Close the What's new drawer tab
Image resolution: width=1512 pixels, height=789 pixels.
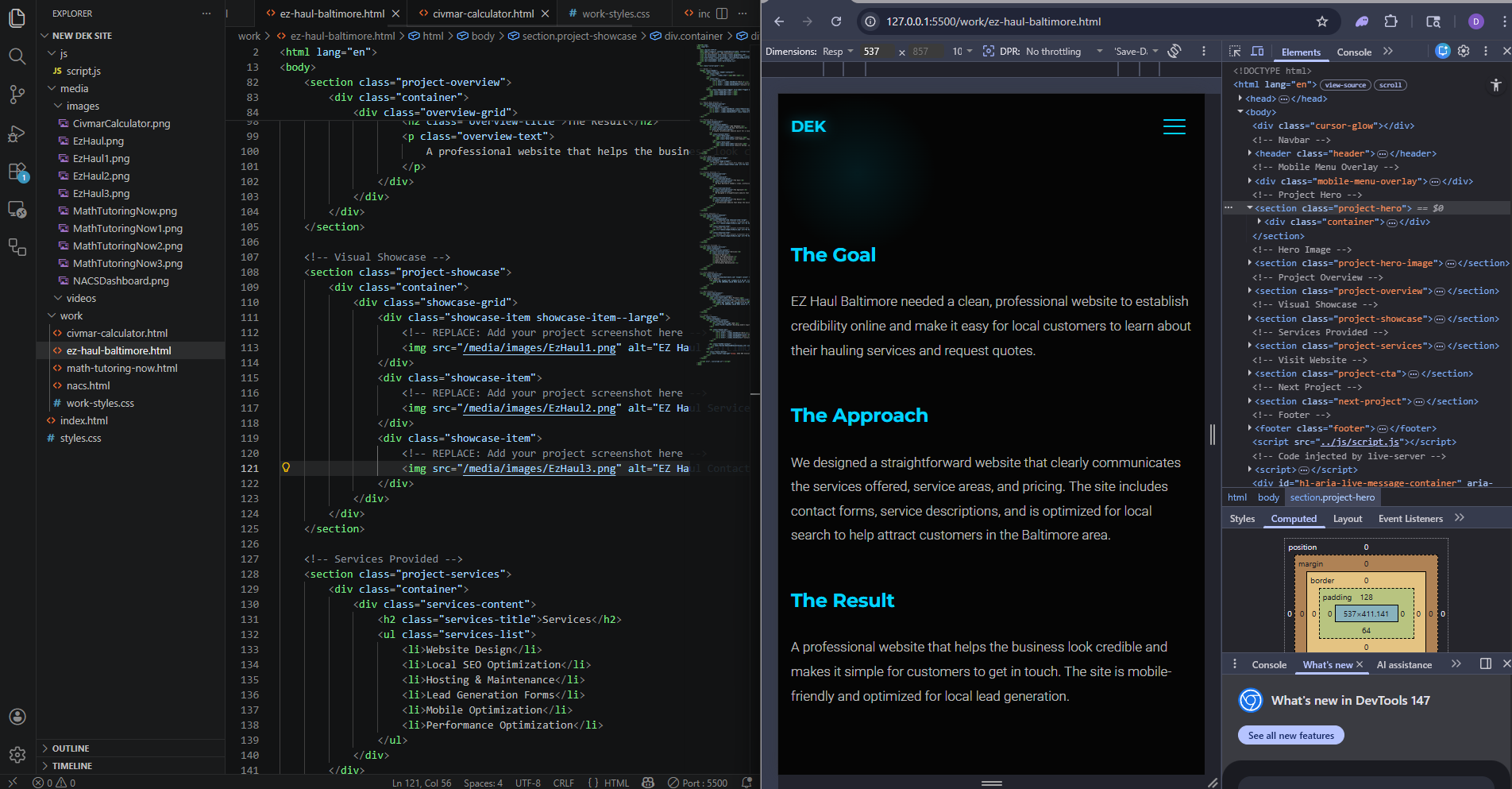[x=1360, y=665]
